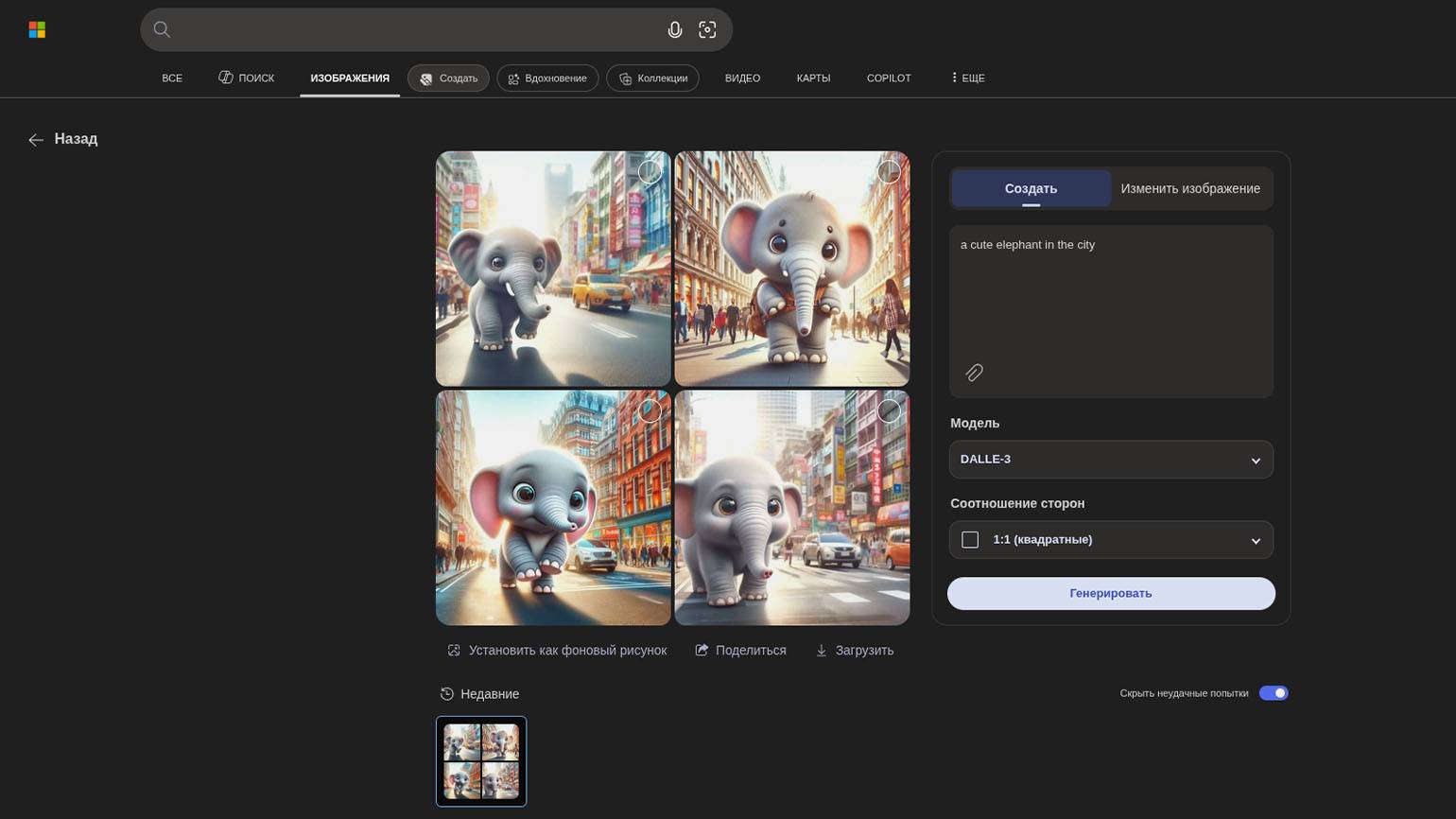Open the DALLE-3 model dropdown
1456x819 pixels.
pyautogui.click(x=1111, y=460)
